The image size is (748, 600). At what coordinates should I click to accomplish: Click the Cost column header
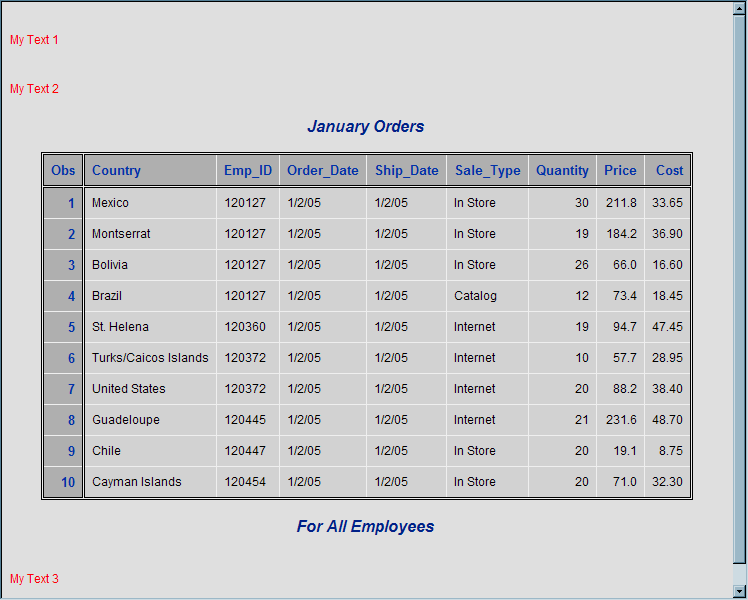(669, 171)
